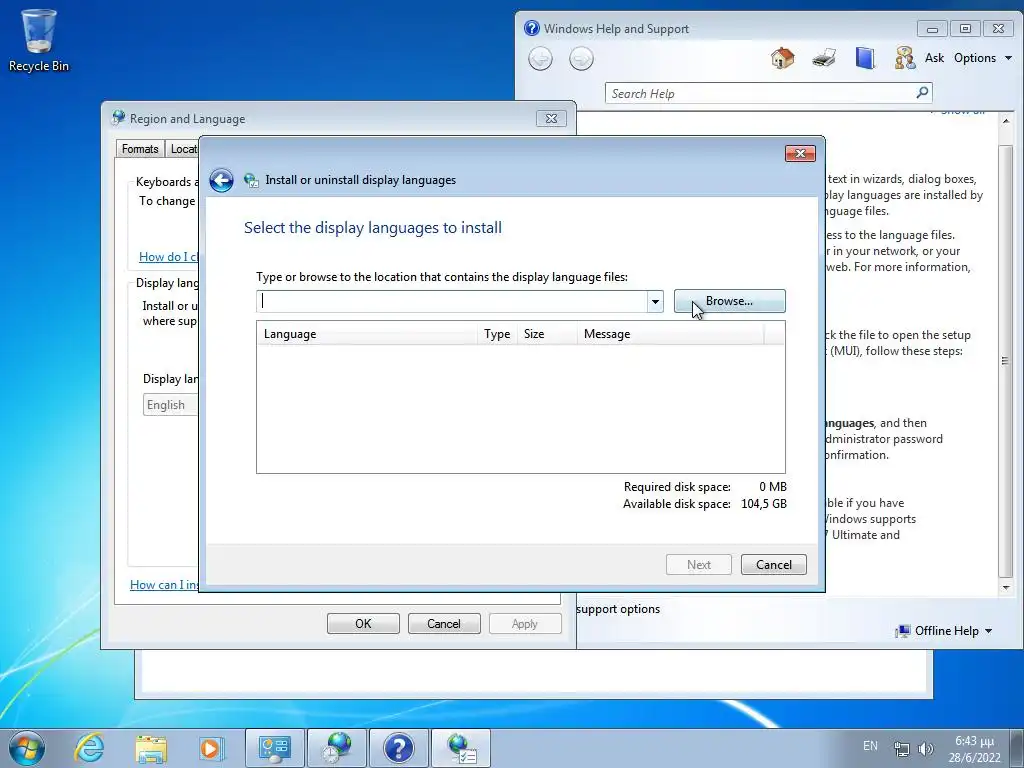The height and width of the screenshot is (768, 1024).
Task: Open the Options menu in Help window
Action: coord(982,58)
